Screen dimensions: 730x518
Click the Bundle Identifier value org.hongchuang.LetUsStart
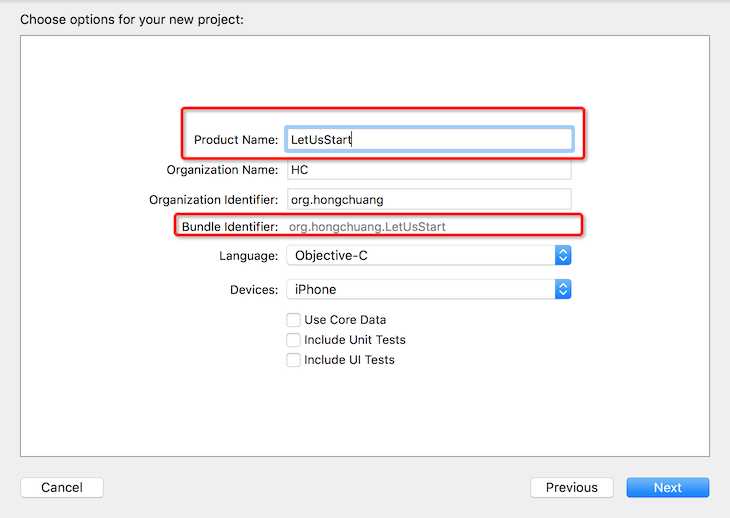(x=367, y=227)
